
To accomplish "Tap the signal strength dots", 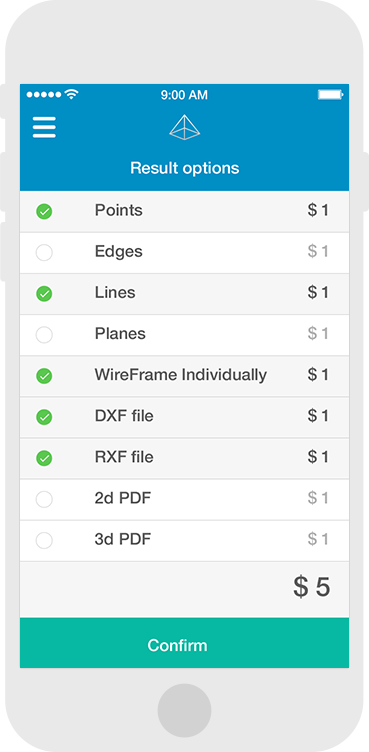I will tap(44, 94).
